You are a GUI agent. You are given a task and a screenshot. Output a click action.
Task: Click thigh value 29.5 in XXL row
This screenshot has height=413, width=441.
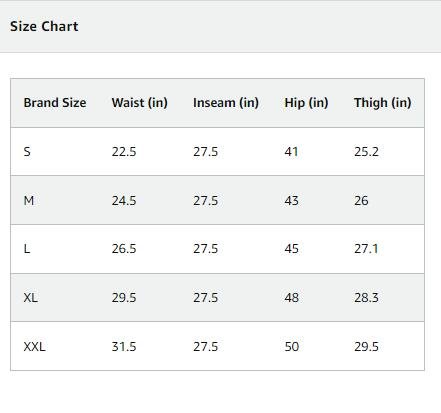[366, 347]
